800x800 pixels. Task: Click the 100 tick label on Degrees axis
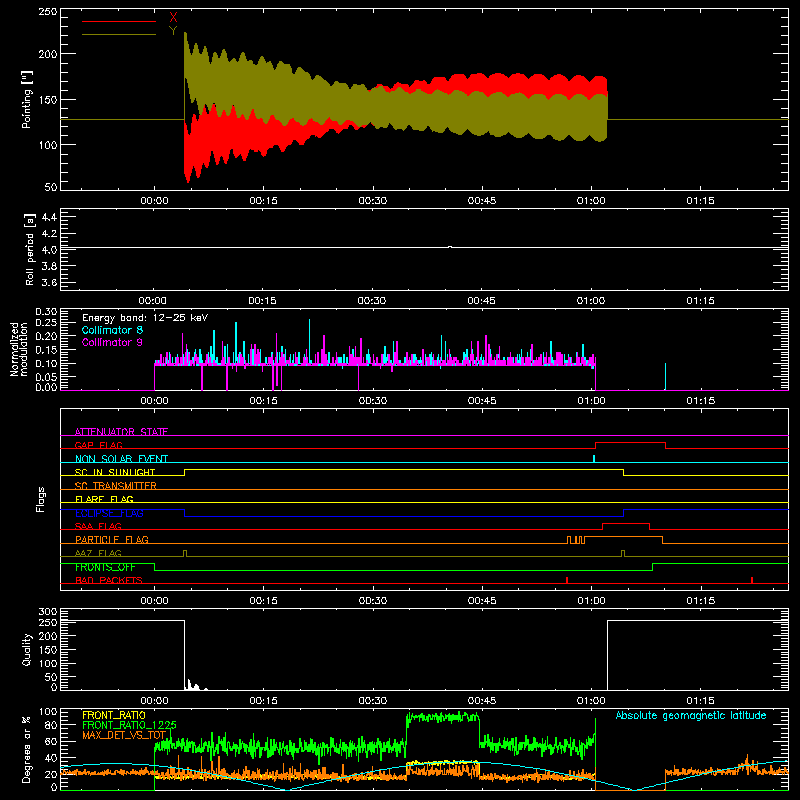[x=47, y=712]
